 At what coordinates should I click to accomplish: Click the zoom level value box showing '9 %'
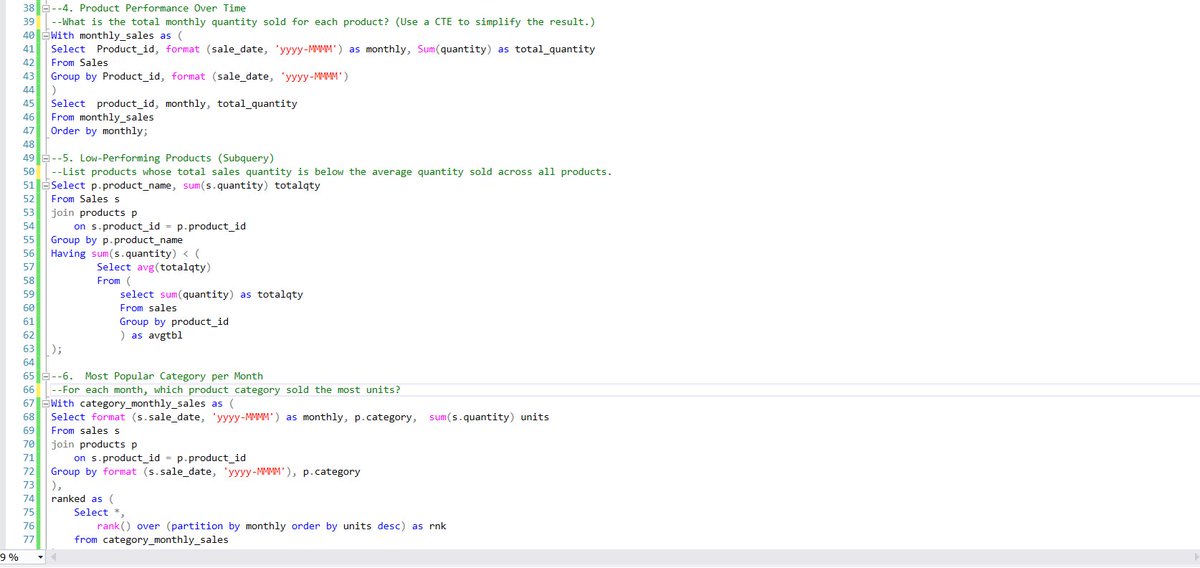[x=16, y=557]
